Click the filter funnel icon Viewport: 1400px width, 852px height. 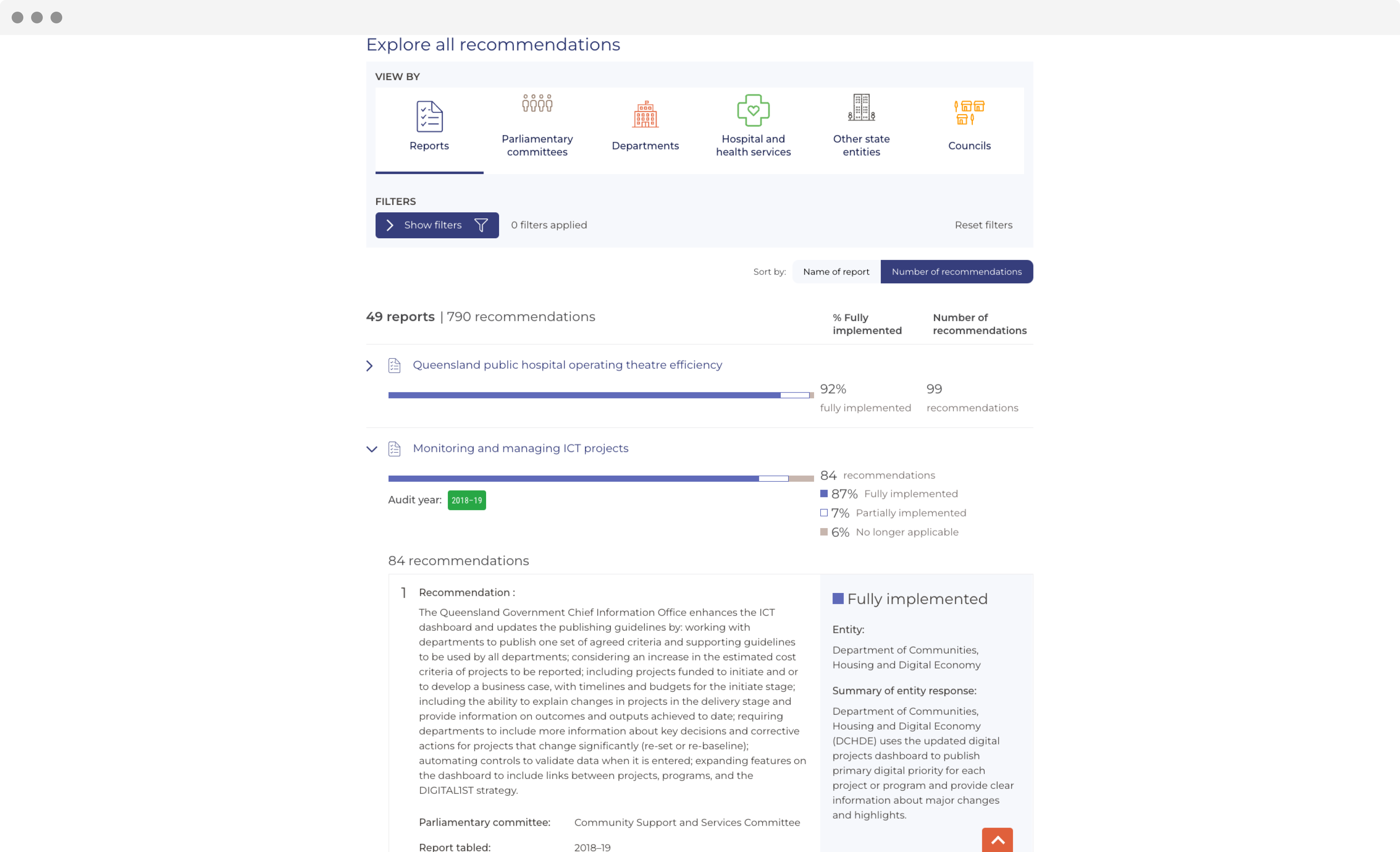[x=481, y=225]
